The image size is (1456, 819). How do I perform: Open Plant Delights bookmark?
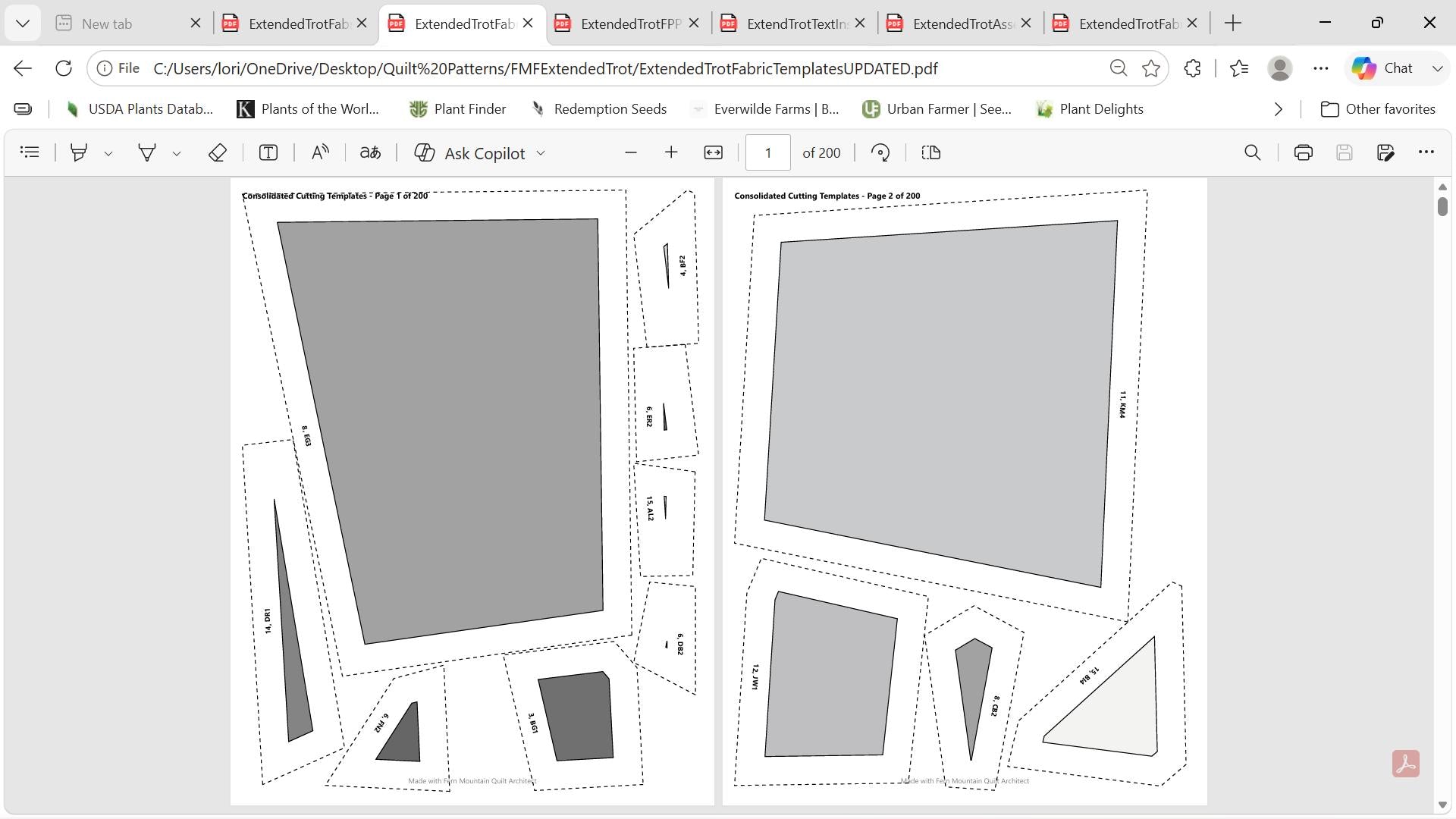[x=1089, y=109]
